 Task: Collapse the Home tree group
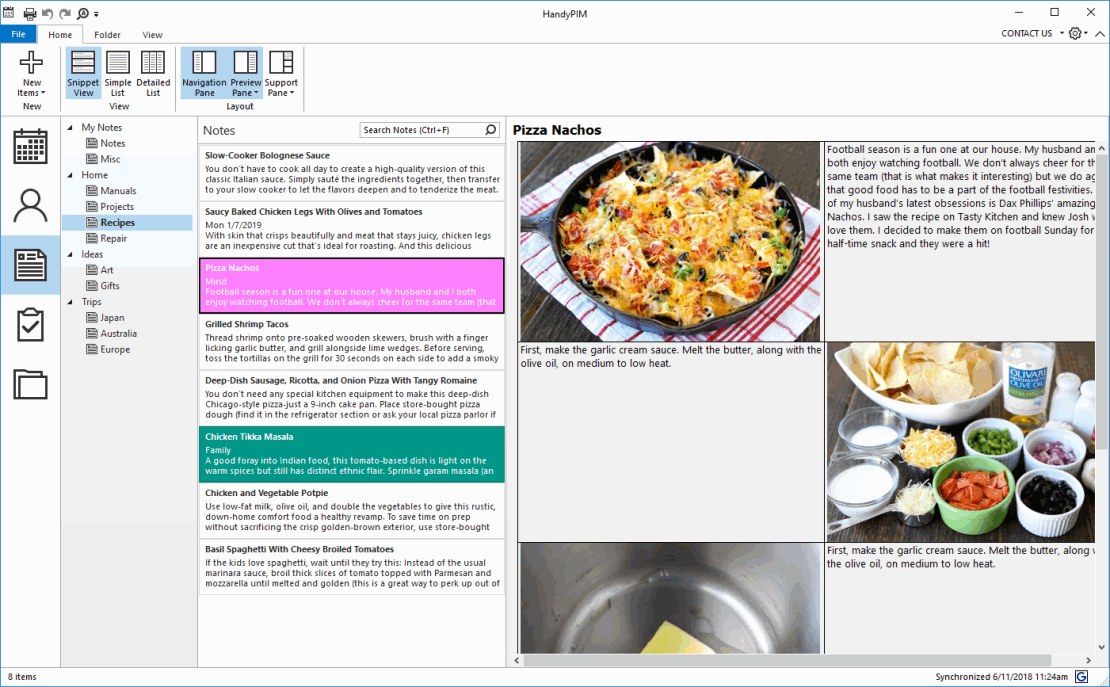point(70,175)
